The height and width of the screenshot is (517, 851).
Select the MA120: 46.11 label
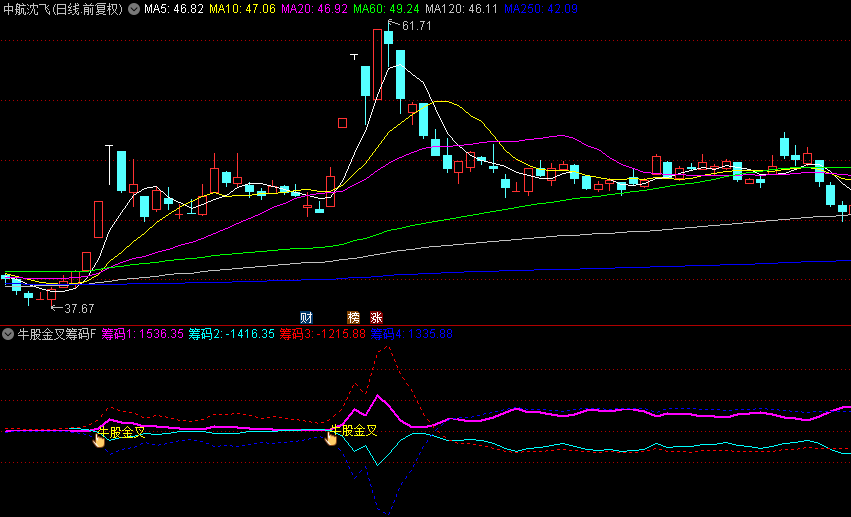click(461, 9)
